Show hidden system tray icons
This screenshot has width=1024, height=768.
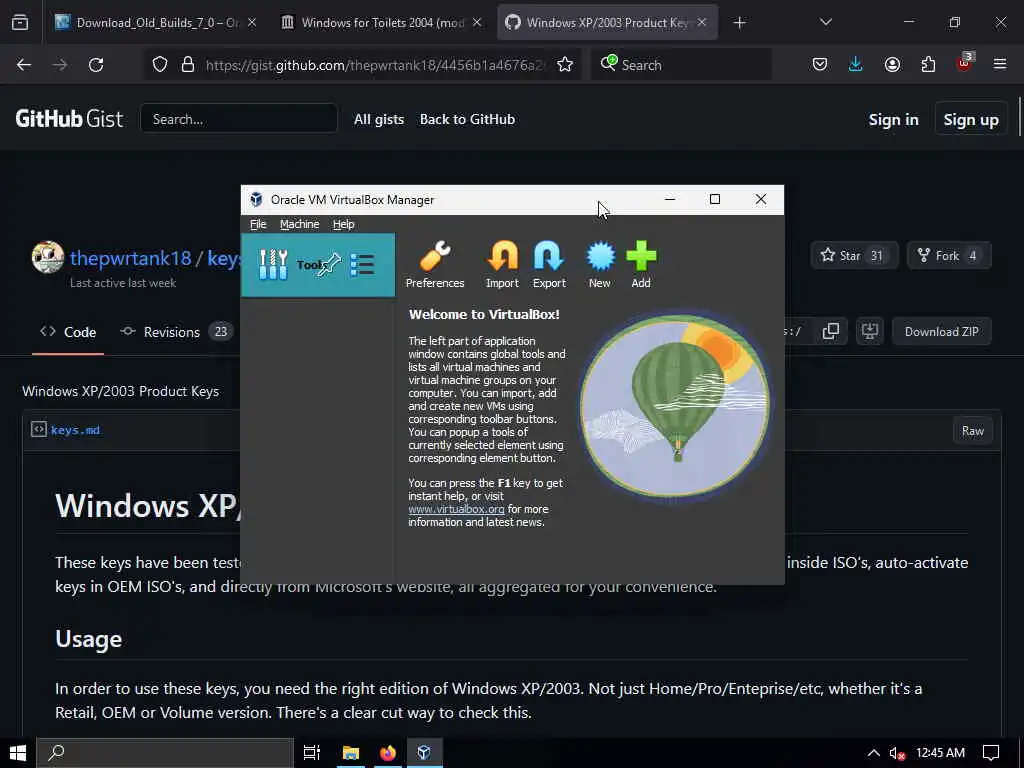tap(873, 753)
